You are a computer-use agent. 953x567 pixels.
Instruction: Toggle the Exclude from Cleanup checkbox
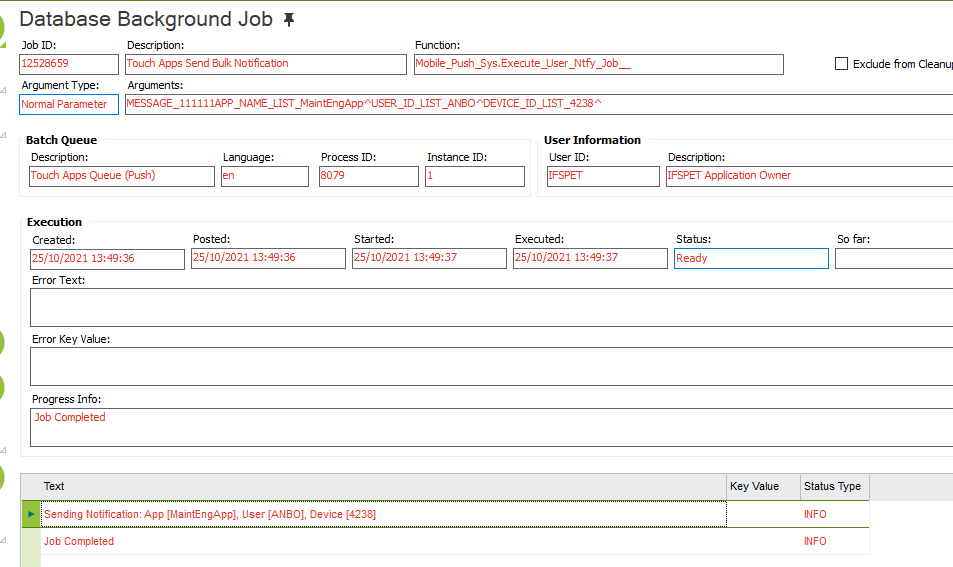coord(841,64)
